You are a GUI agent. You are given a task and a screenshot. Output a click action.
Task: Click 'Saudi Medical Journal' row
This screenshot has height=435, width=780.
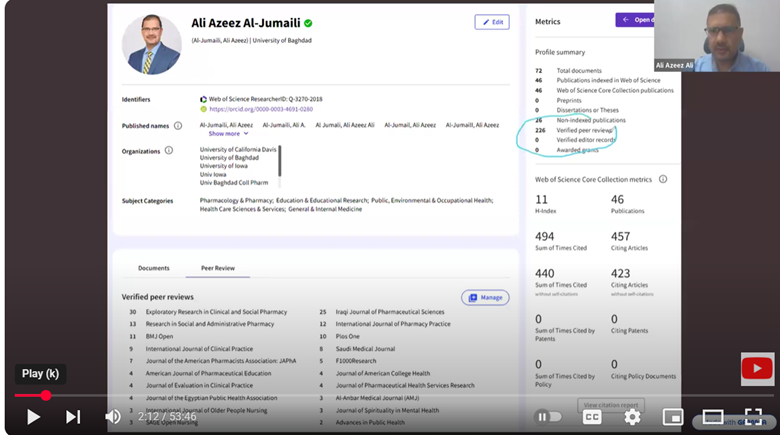[x=365, y=348]
